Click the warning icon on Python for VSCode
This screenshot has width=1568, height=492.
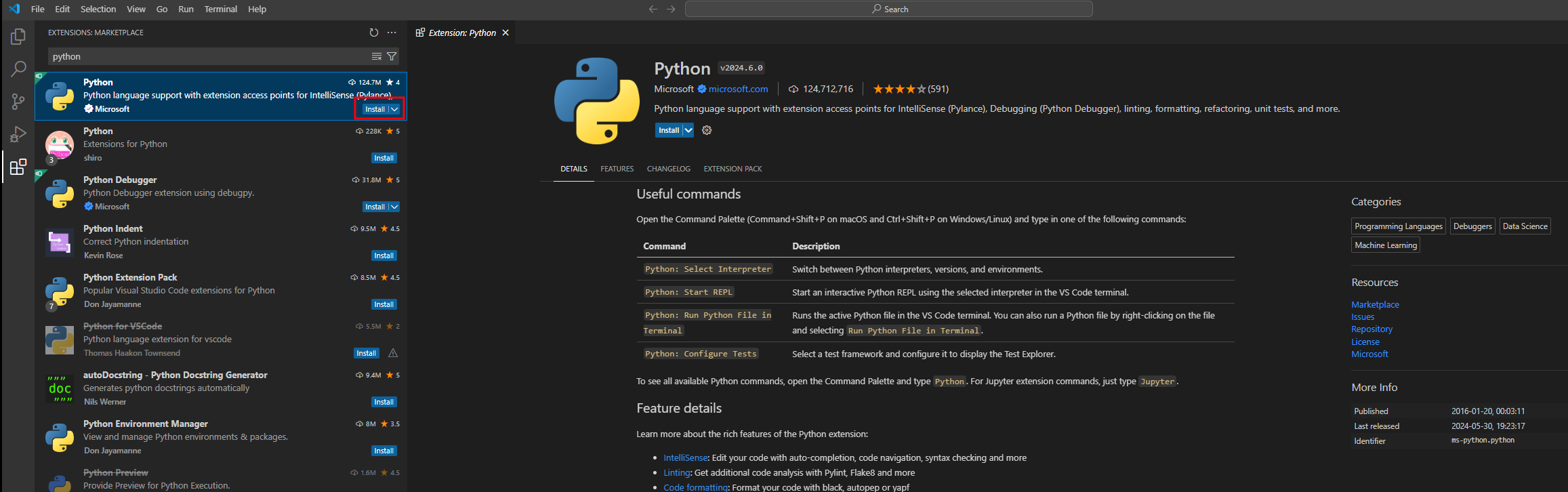[x=393, y=353]
